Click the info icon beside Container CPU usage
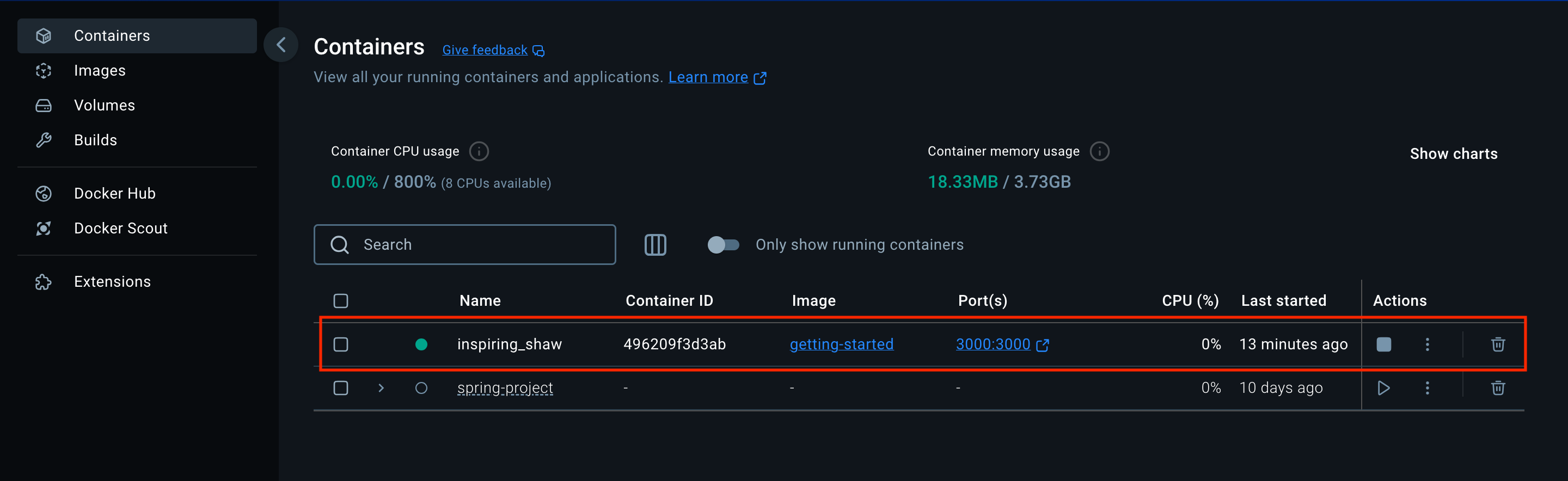The width and height of the screenshot is (1568, 481). click(479, 151)
